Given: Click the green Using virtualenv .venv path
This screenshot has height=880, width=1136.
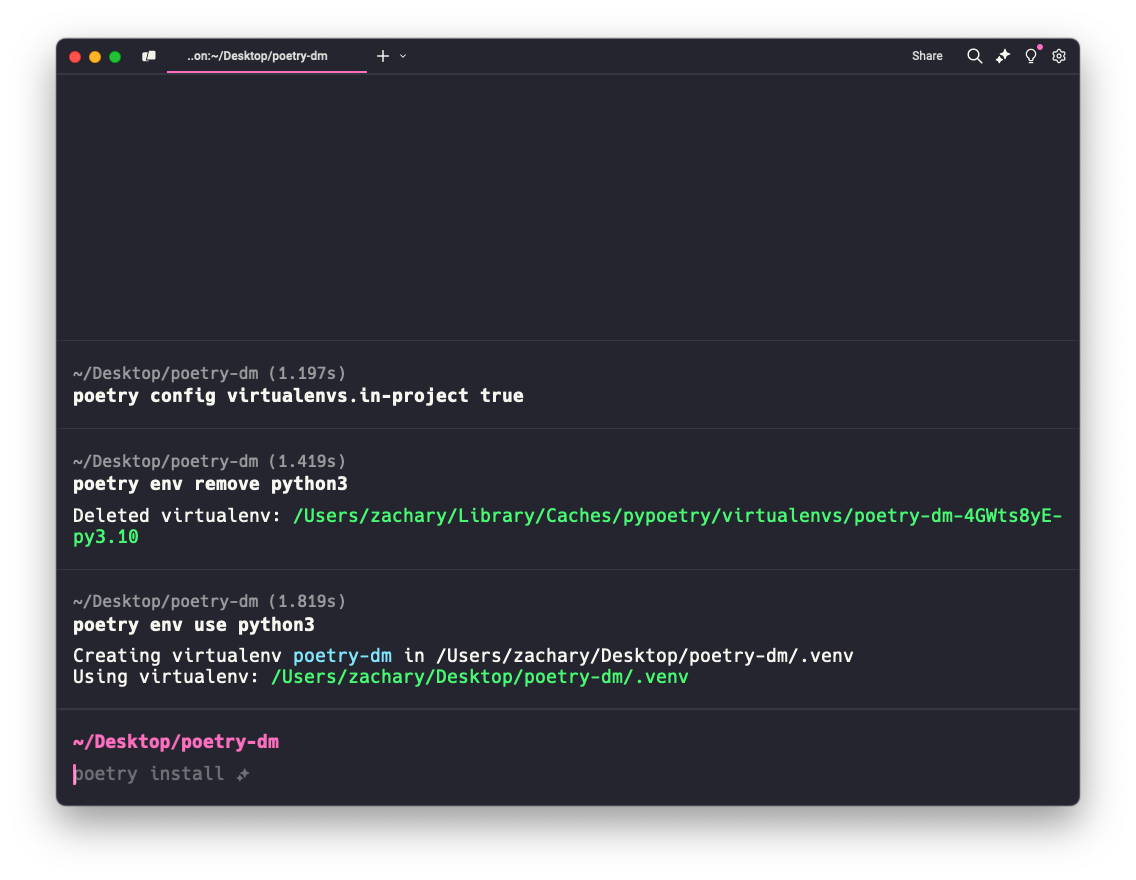Looking at the screenshot, I should tap(479, 677).
